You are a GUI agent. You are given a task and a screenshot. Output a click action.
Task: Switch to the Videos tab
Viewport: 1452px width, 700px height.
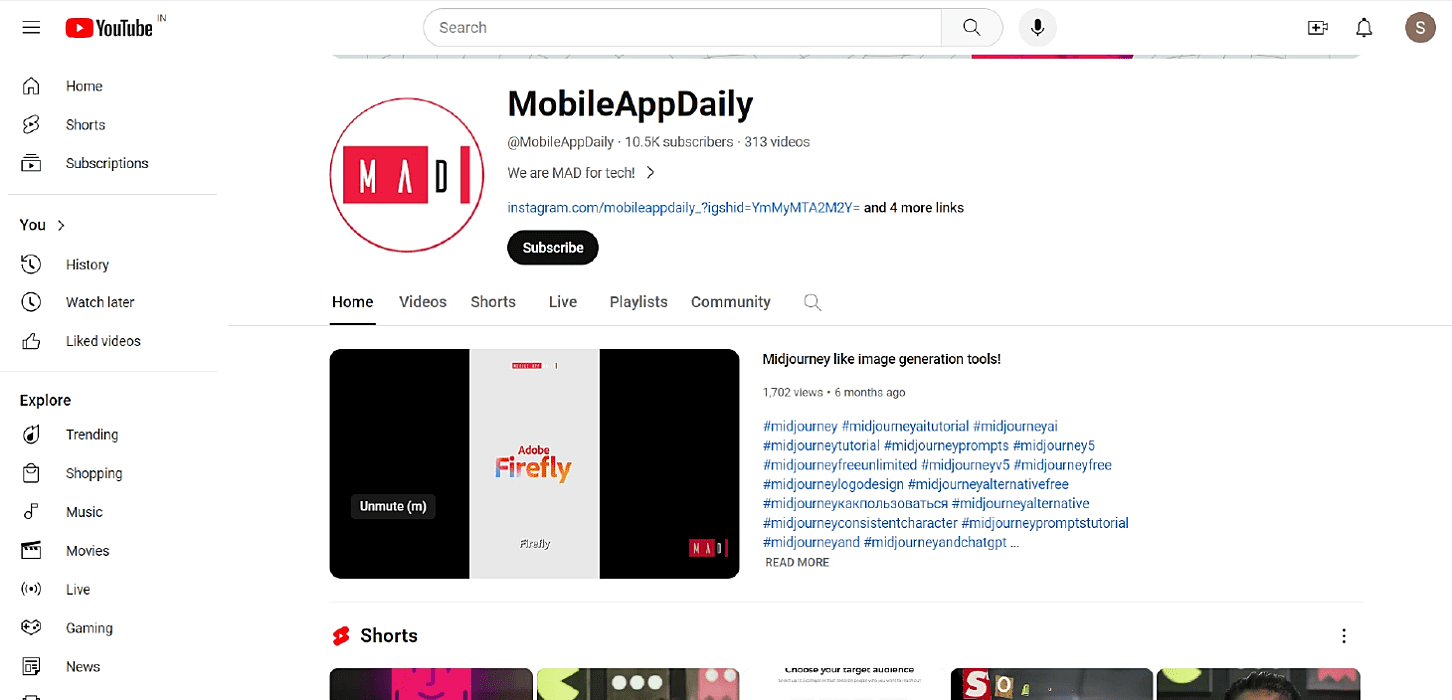coord(422,302)
